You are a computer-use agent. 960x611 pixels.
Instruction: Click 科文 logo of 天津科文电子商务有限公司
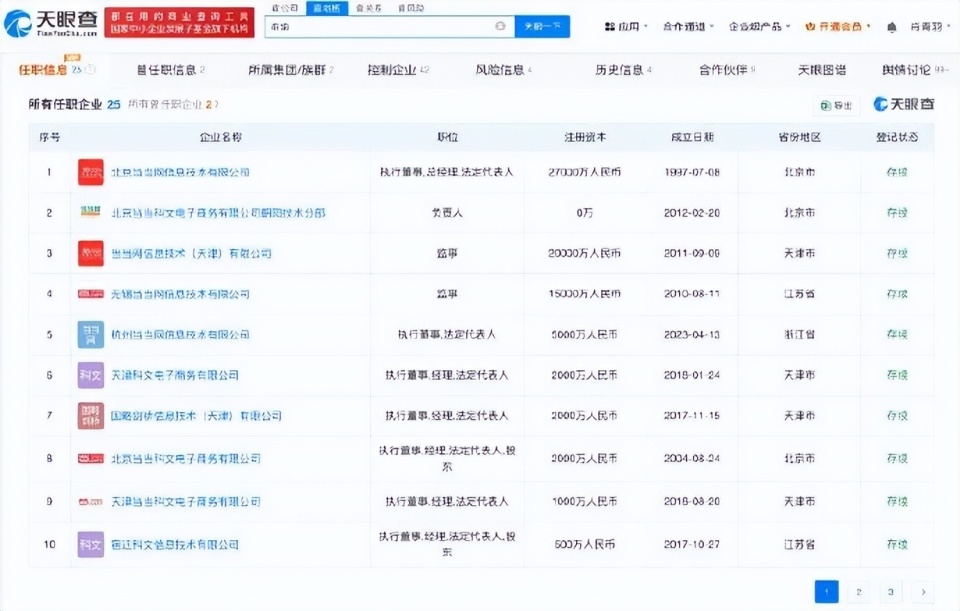[x=91, y=375]
